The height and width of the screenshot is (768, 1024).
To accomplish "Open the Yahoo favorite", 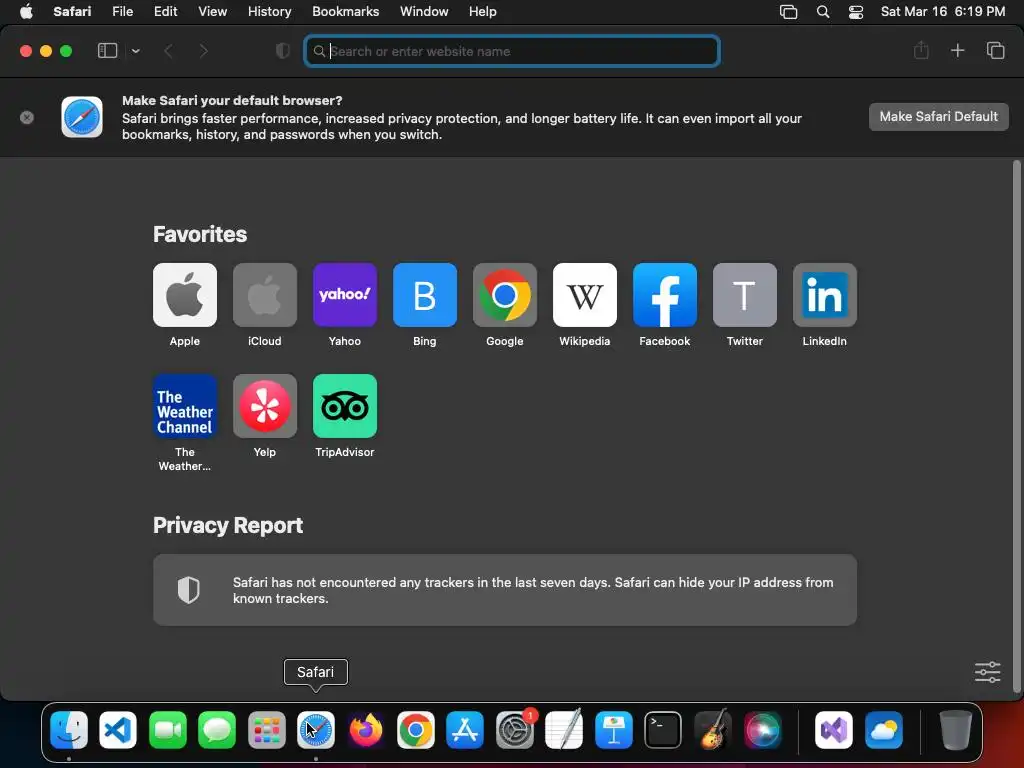I will click(345, 295).
